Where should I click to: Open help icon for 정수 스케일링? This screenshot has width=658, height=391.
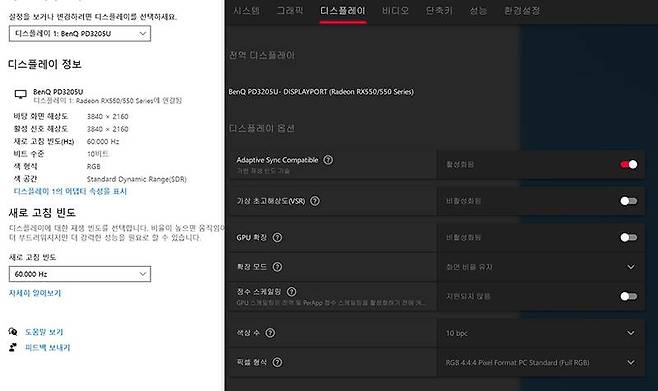click(x=291, y=292)
